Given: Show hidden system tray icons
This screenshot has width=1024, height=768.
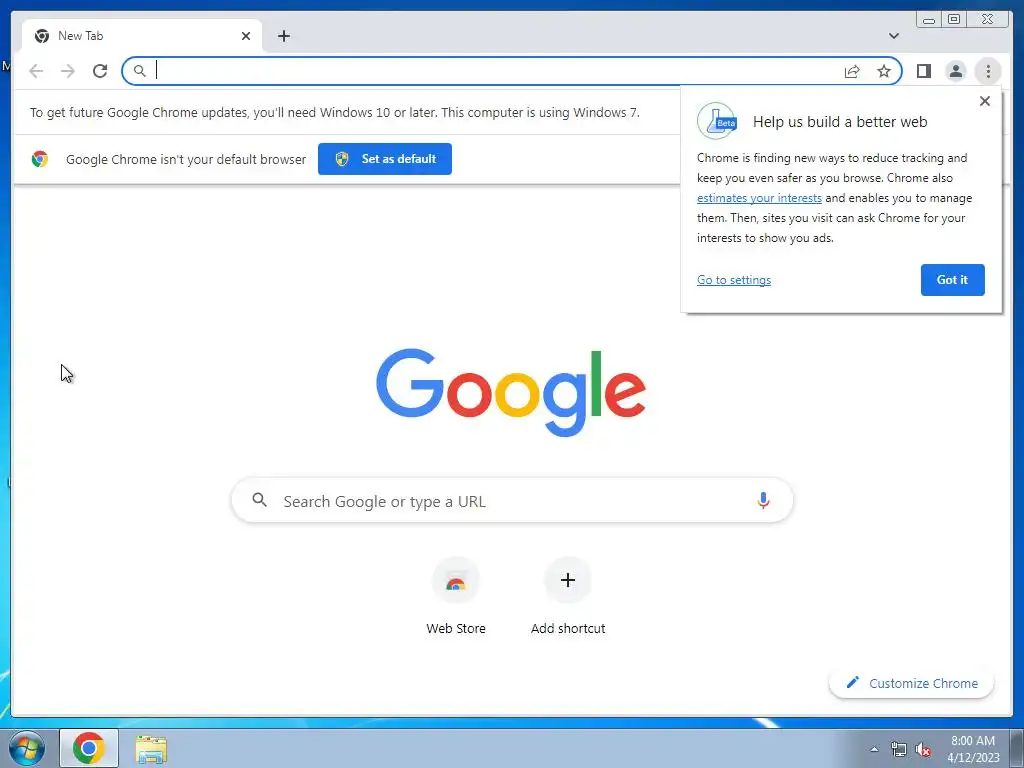Looking at the screenshot, I should (874, 749).
